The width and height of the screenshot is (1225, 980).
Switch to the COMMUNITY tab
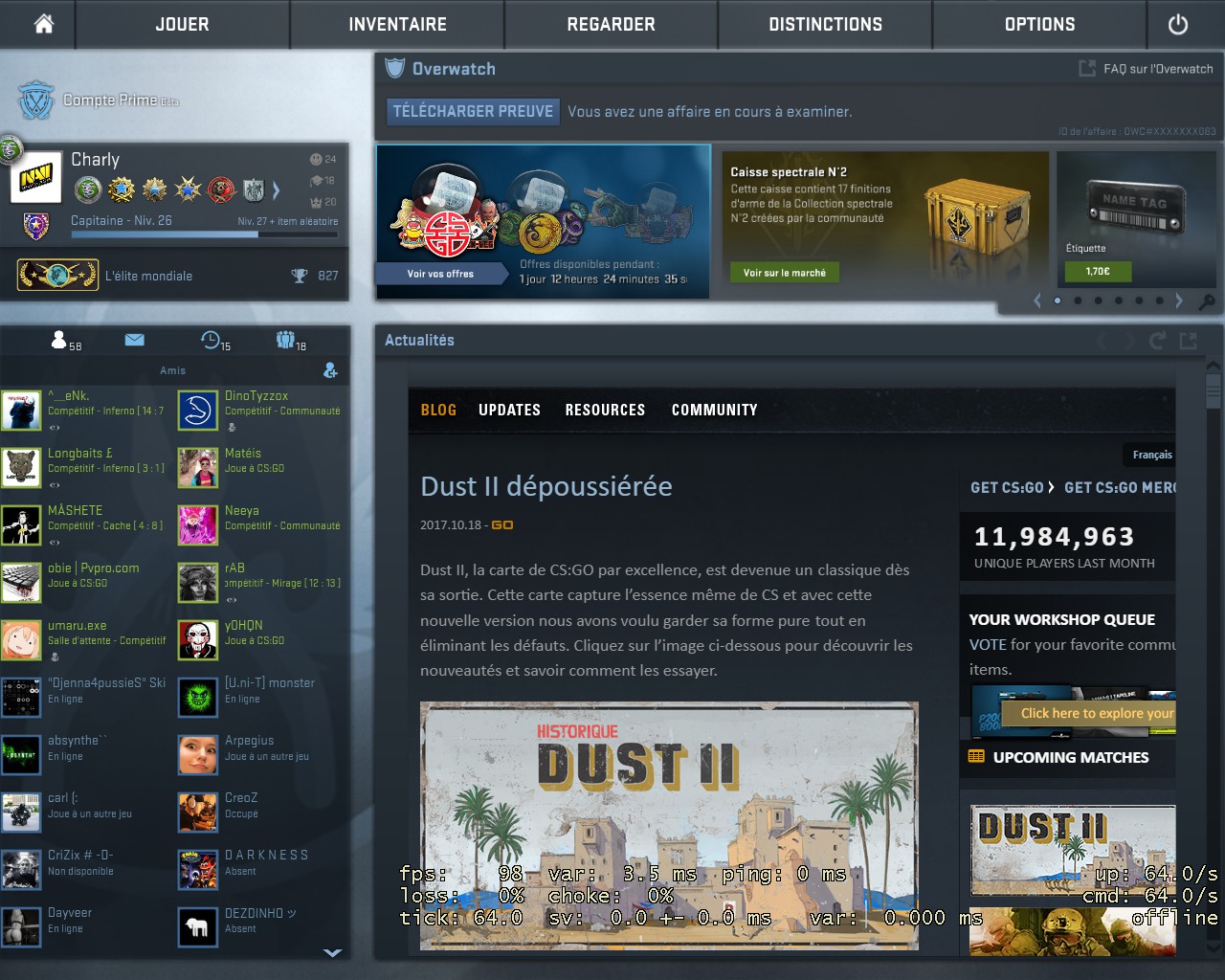click(714, 410)
